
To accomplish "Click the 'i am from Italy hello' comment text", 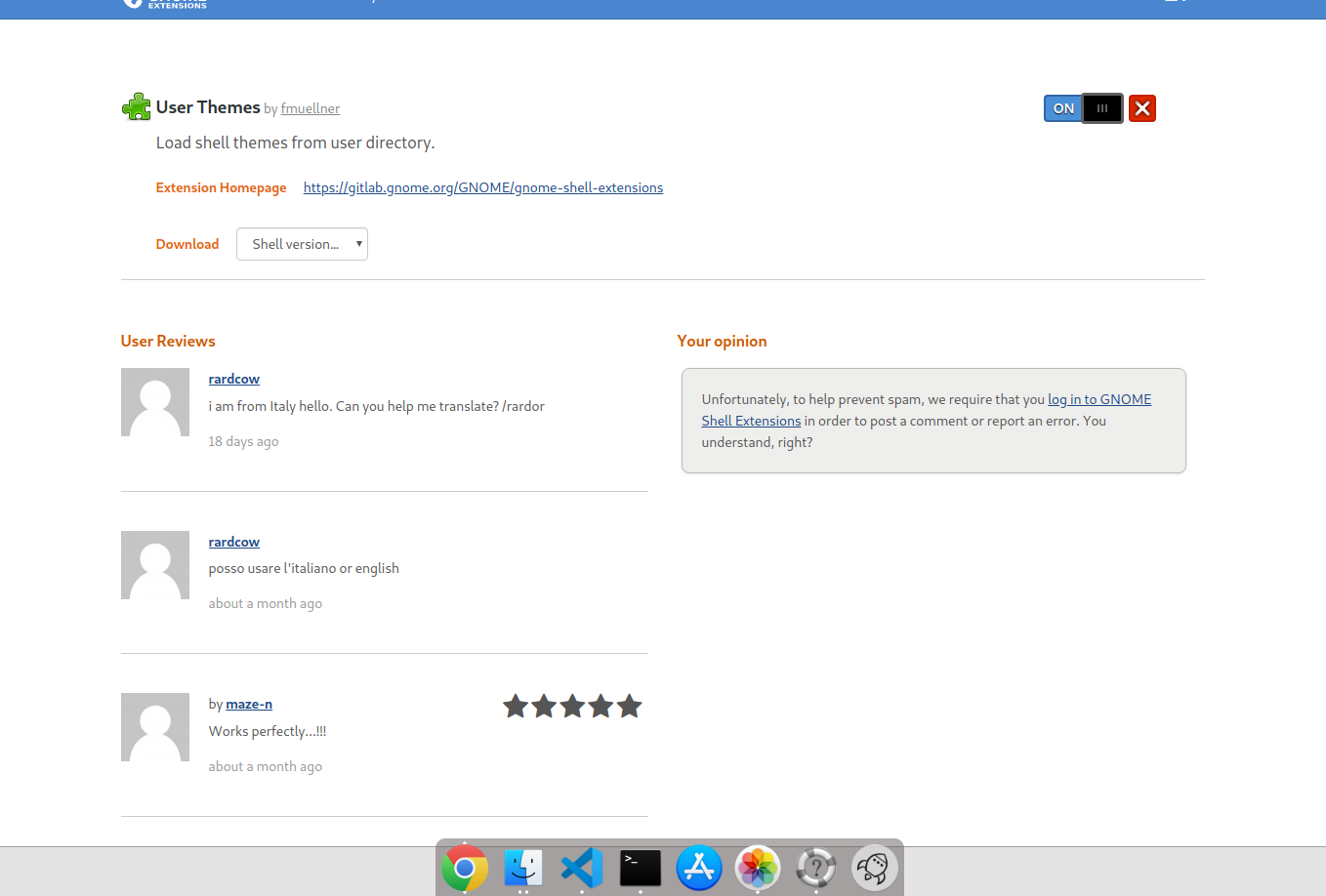I will coord(377,406).
